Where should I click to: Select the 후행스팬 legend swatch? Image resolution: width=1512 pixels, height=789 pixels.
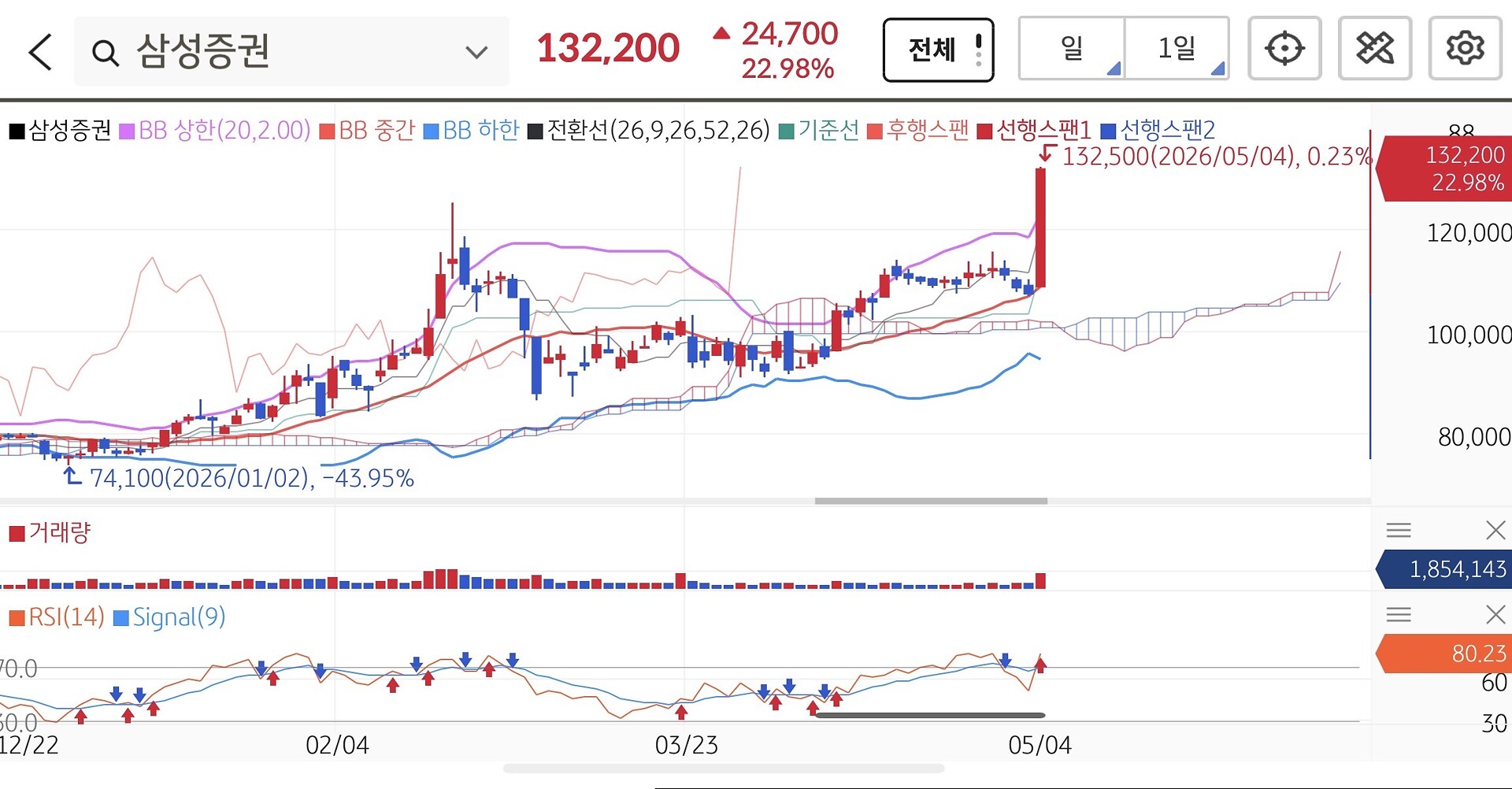click(874, 131)
